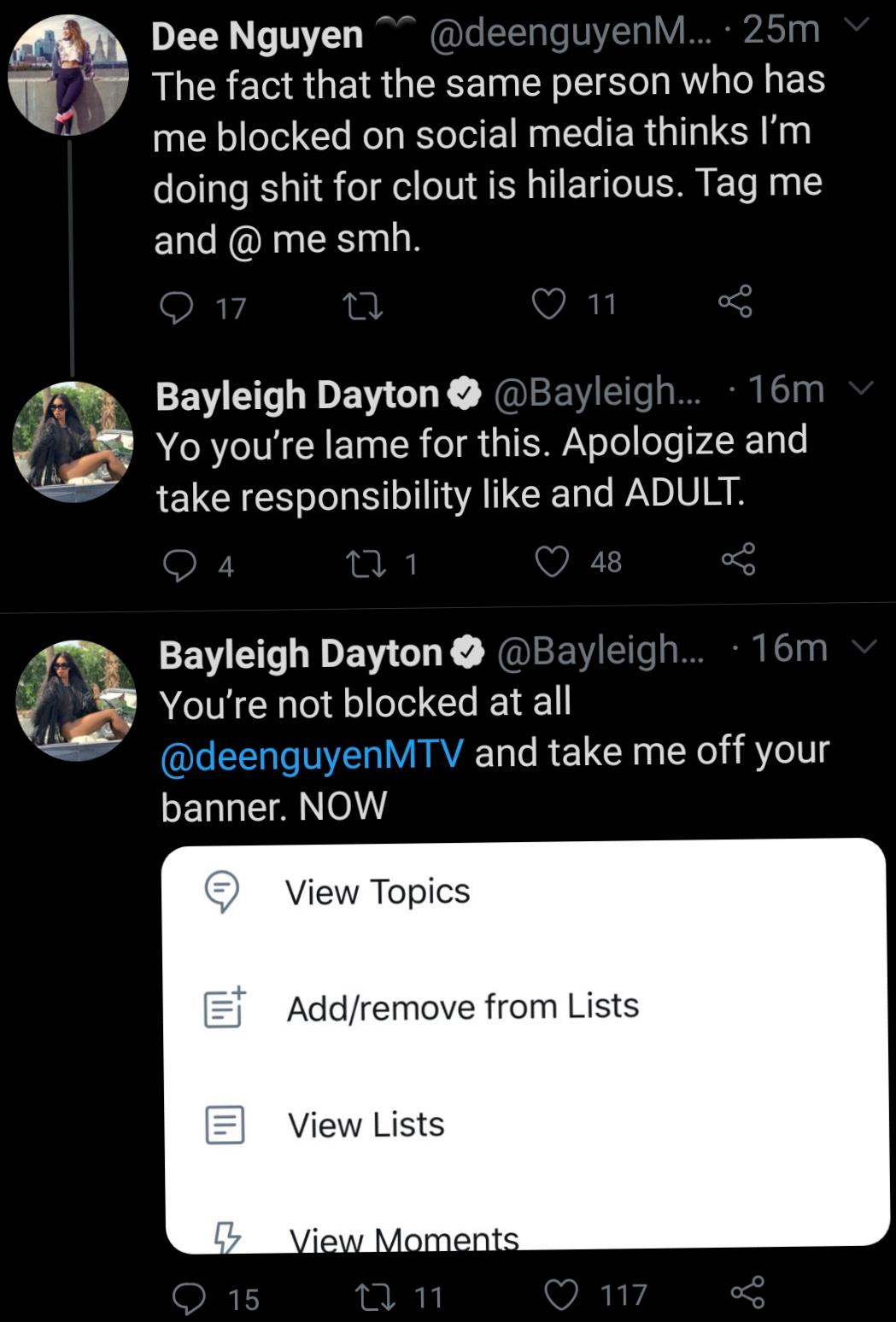Retweet Dee Nguyen's tweet
Viewport: 896px width, 1322px height.
coord(362,306)
